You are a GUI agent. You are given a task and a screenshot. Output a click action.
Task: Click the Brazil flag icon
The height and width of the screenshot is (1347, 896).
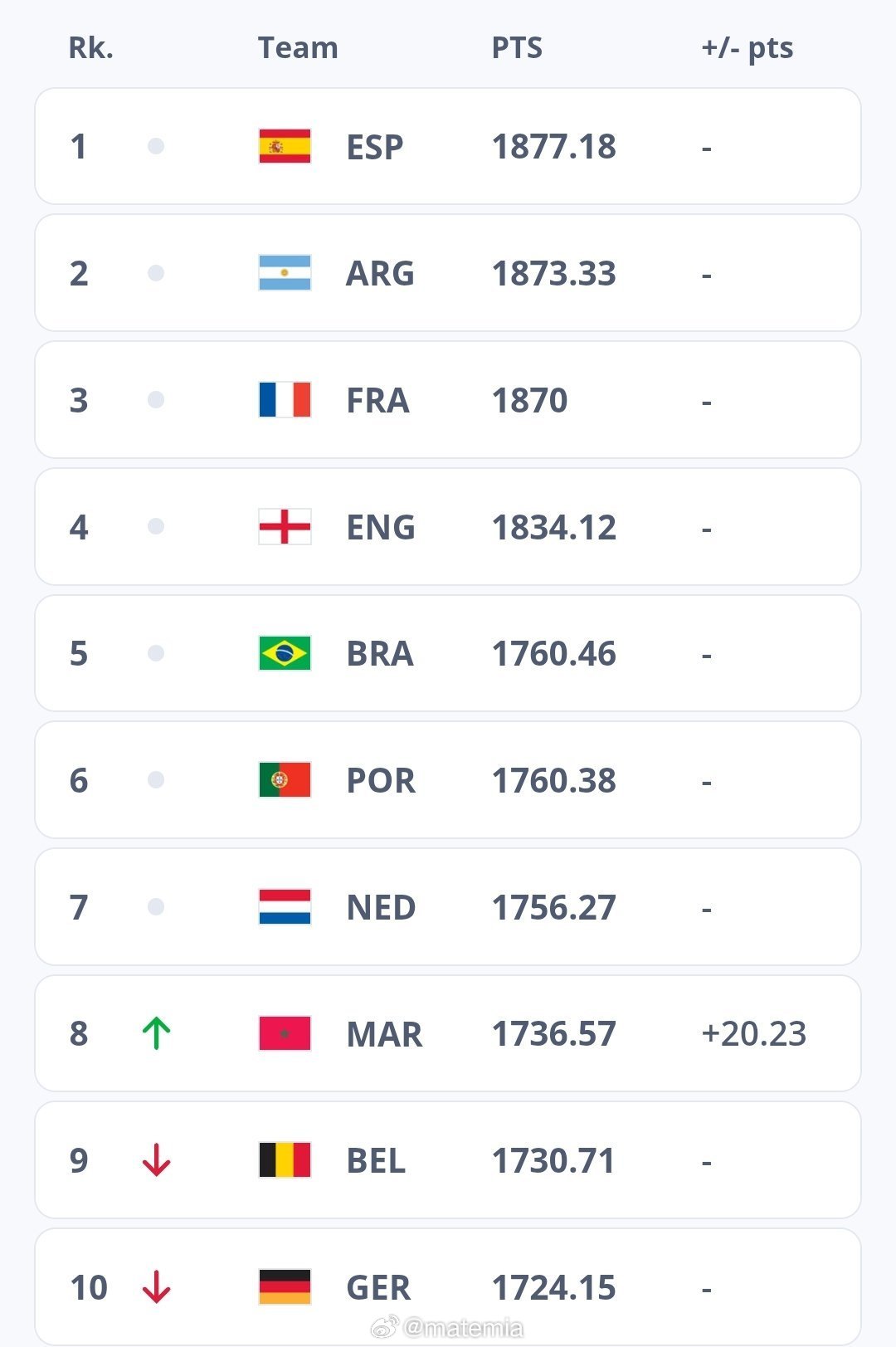285,653
